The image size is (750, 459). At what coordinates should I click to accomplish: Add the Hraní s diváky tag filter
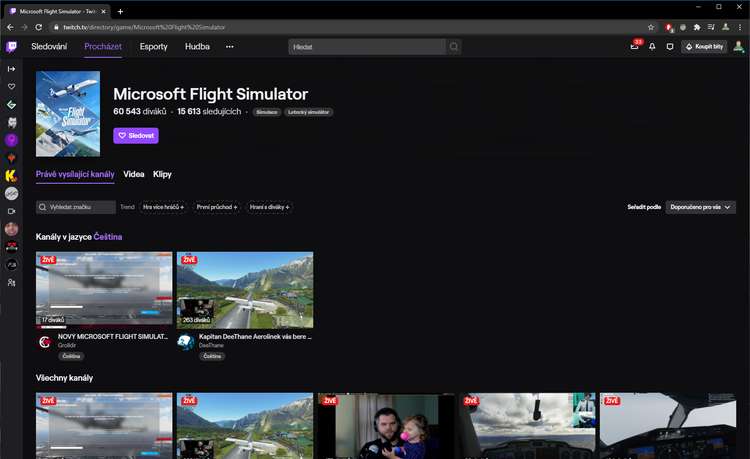click(x=269, y=207)
